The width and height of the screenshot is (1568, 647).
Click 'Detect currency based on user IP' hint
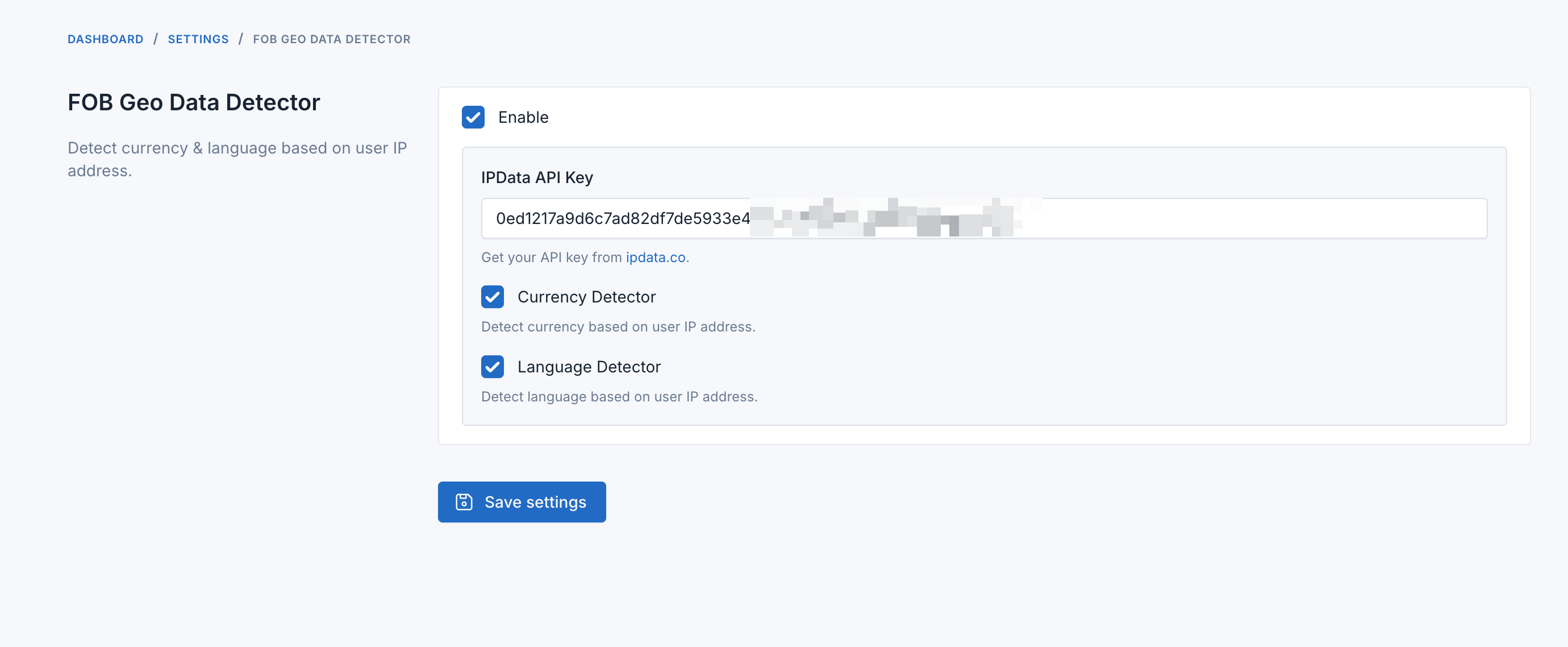[618, 326]
